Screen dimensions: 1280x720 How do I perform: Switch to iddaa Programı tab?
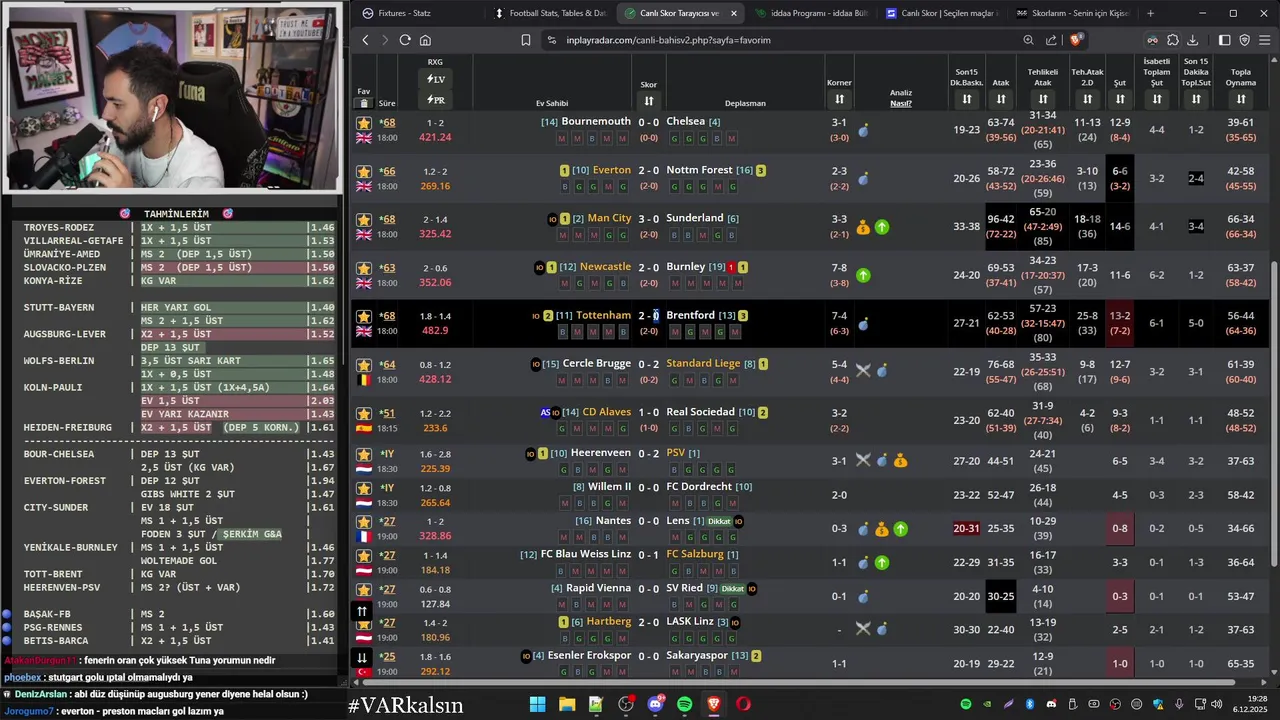coord(811,13)
